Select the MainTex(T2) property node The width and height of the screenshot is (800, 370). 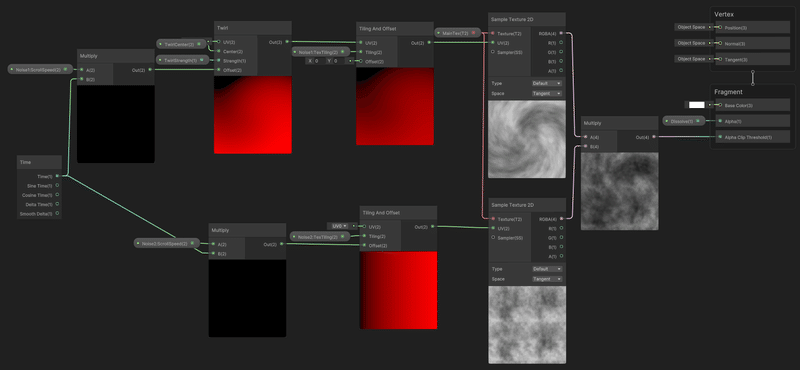point(458,33)
